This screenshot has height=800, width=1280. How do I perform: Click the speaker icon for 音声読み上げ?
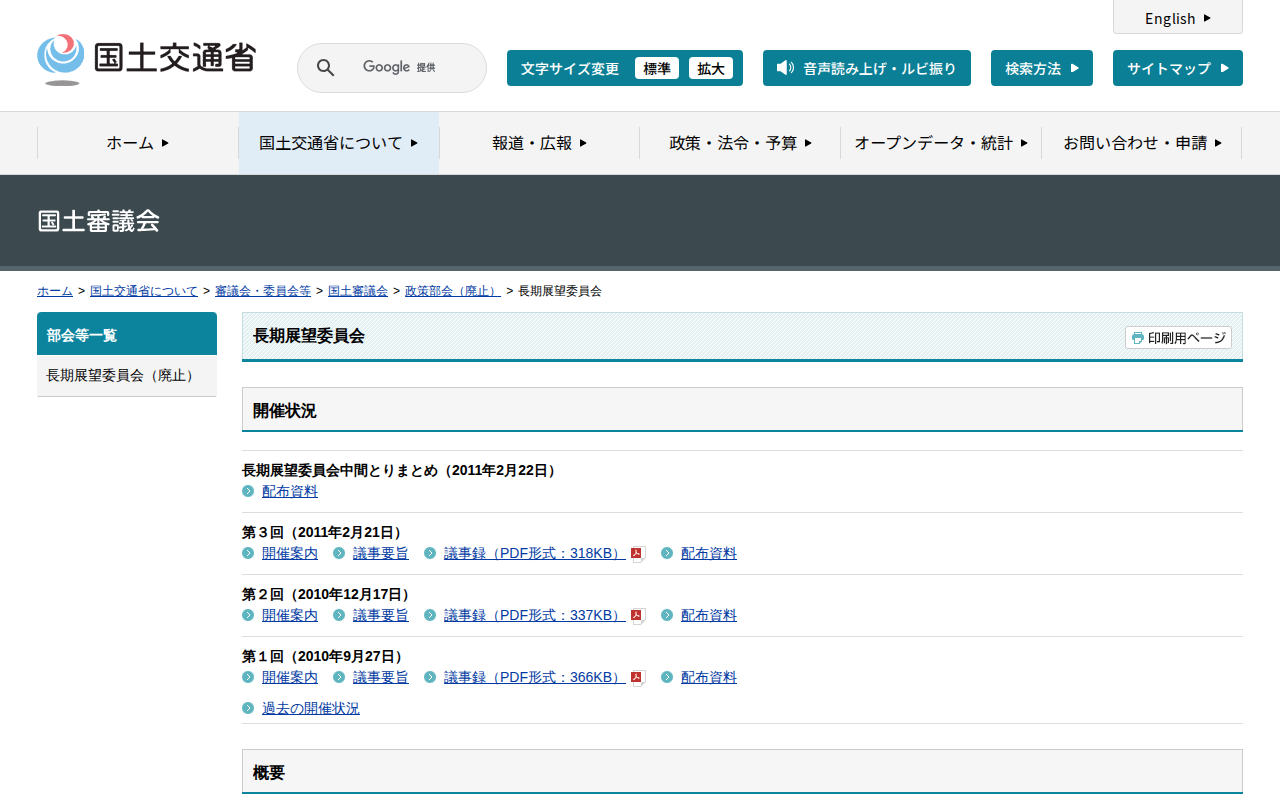(x=785, y=68)
